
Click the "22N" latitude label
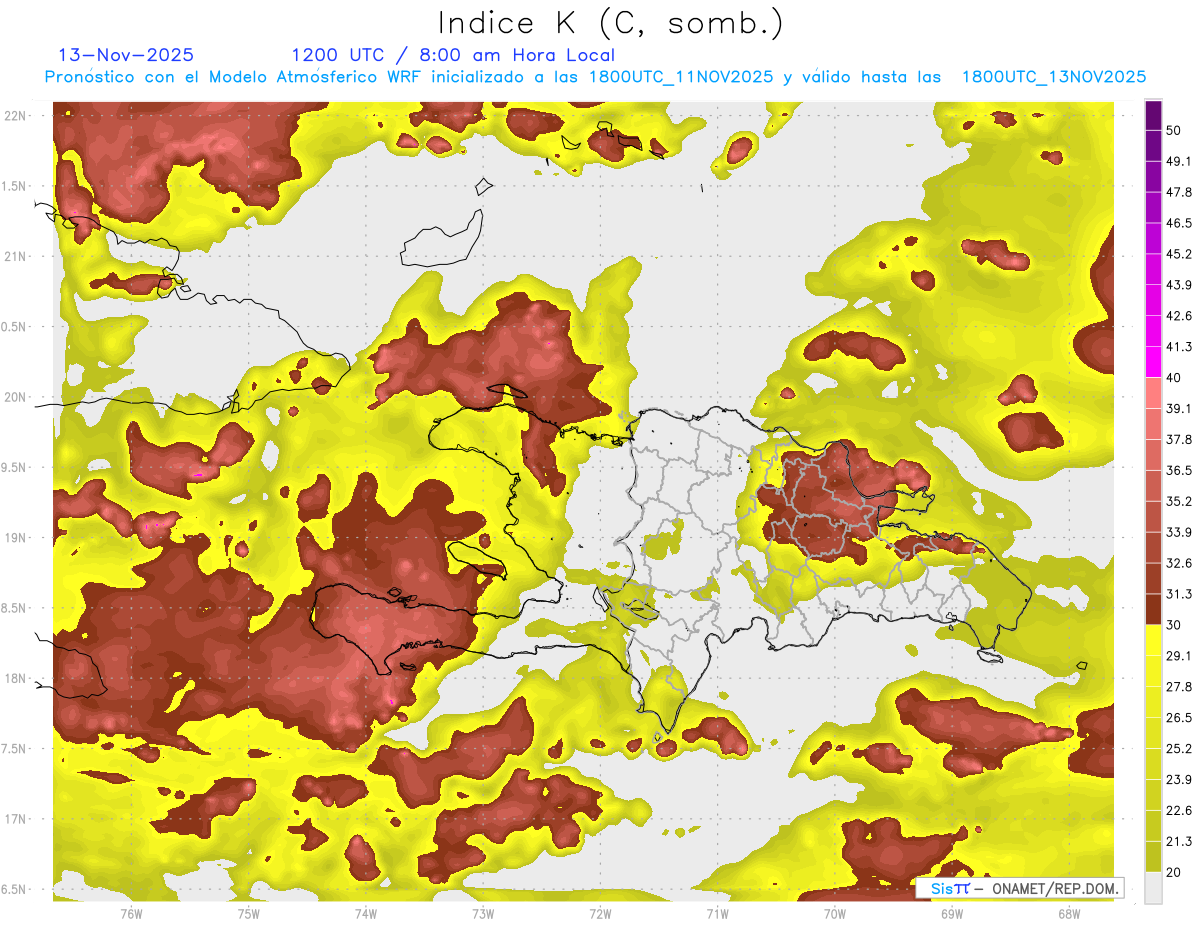click(16, 115)
